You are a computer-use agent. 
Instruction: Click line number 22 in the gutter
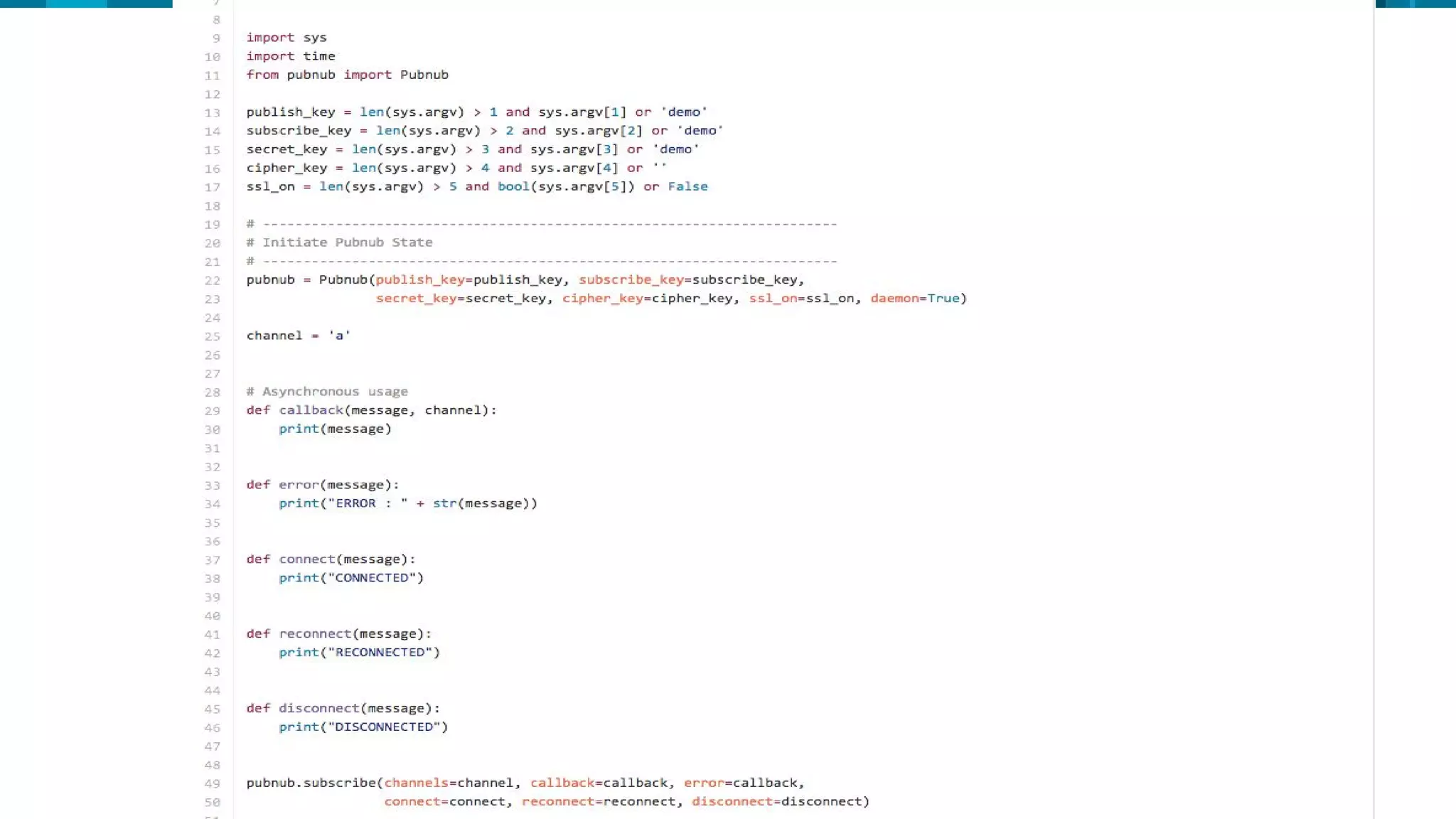click(212, 281)
